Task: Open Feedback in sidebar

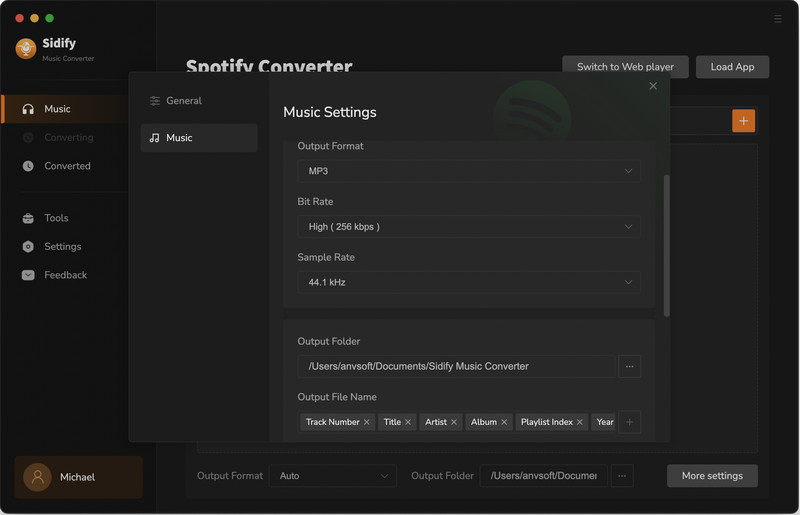Action: 65,276
